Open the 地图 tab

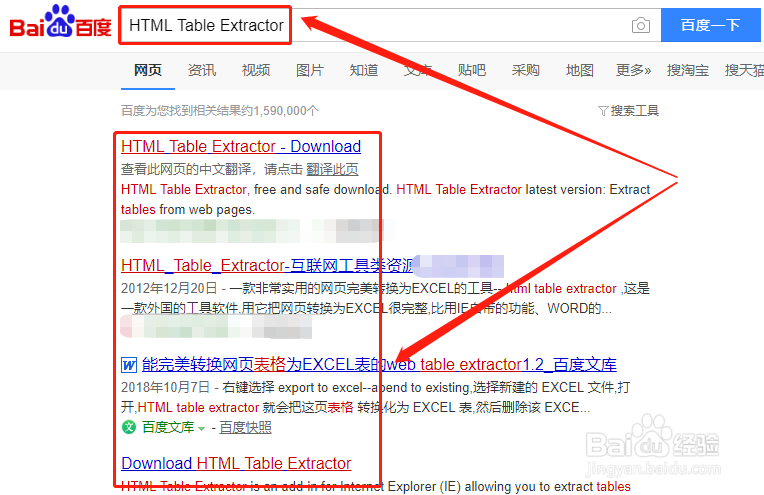(580, 71)
